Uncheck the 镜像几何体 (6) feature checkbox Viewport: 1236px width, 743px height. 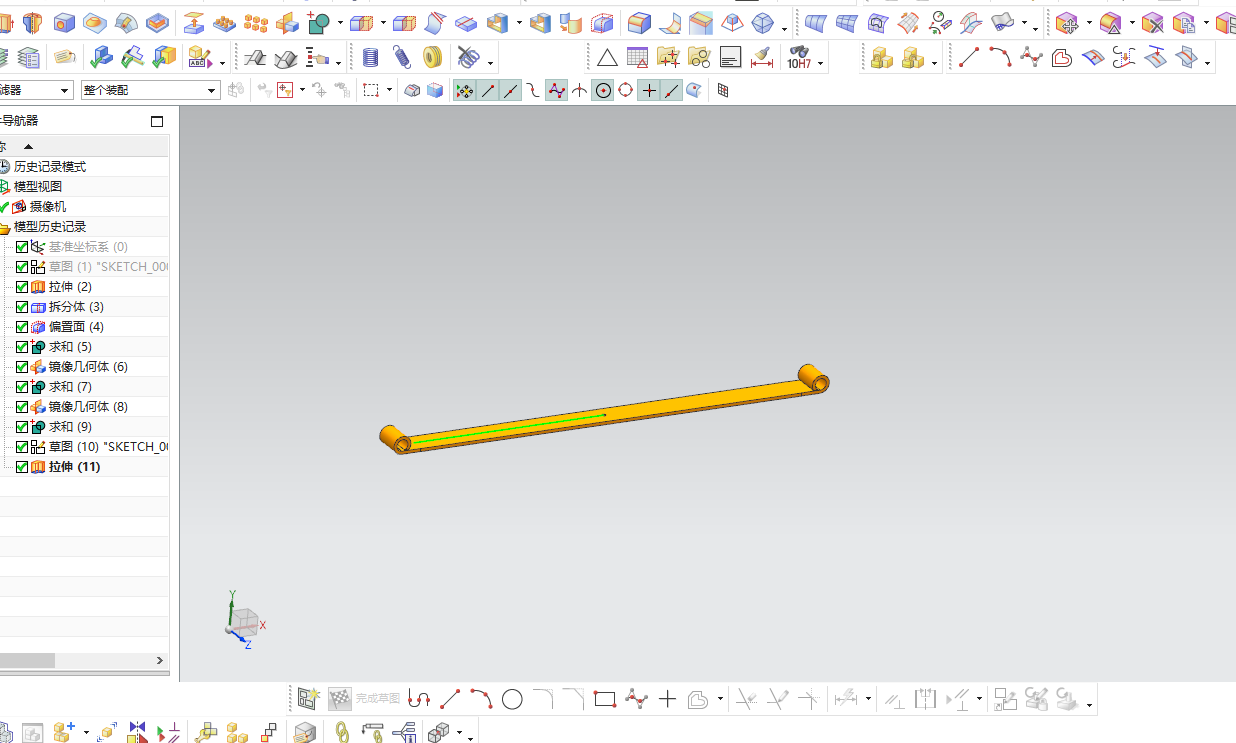pos(22,367)
